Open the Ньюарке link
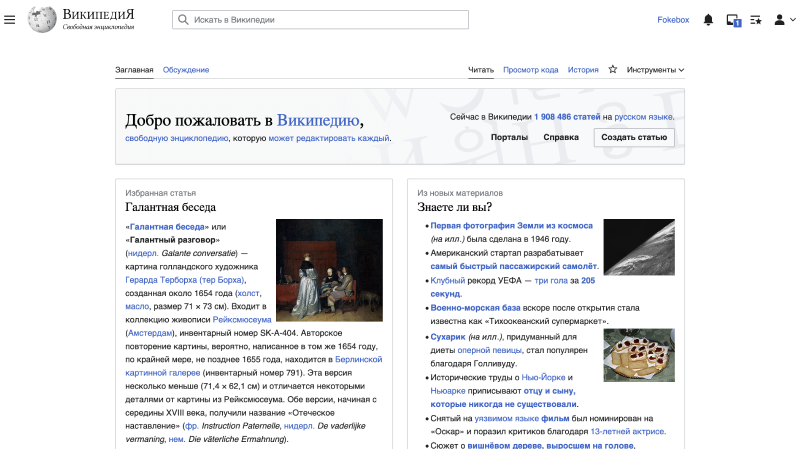The height and width of the screenshot is (449, 800). tap(448, 391)
